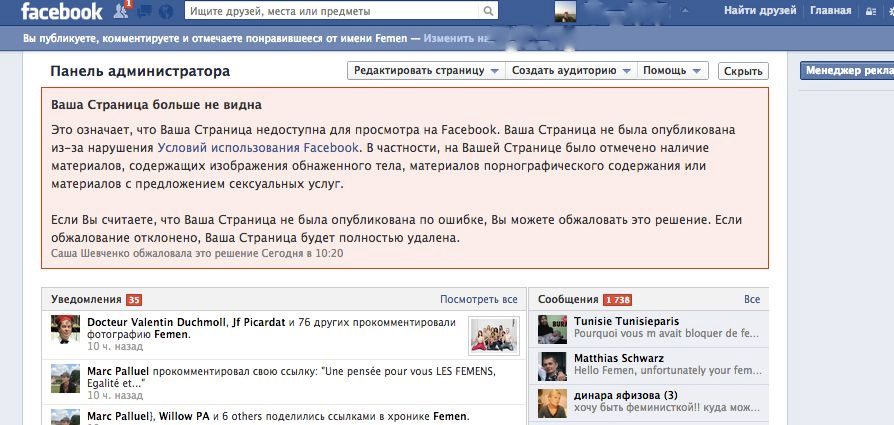Image resolution: width=894 pixels, height=425 pixels.
Task: Click Посмотреть все notifications link
Action: click(478, 299)
